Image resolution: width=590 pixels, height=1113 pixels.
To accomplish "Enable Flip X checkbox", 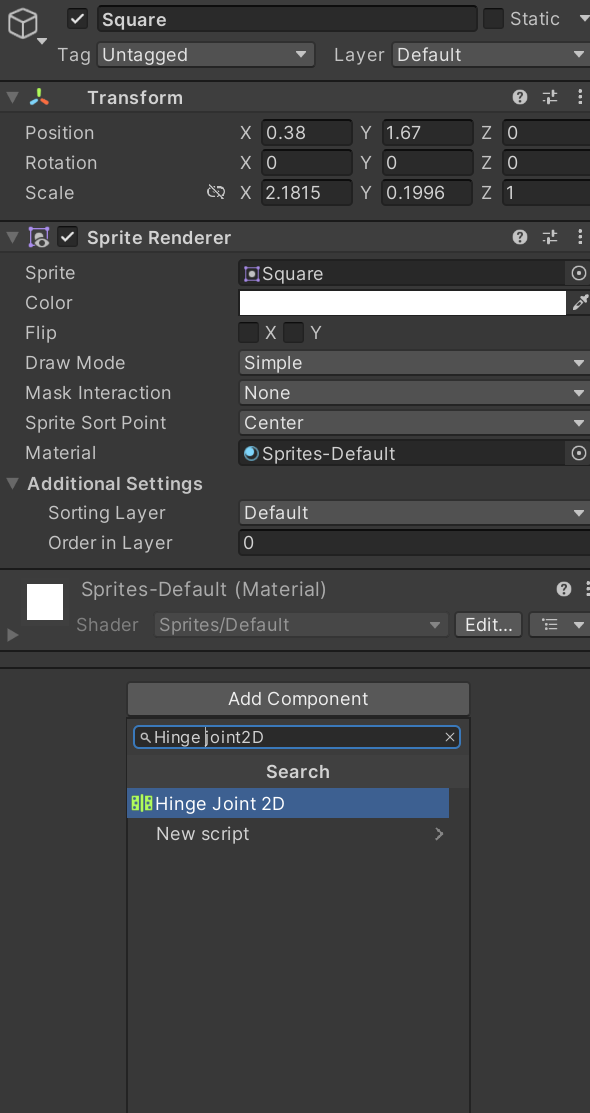I will coord(248,332).
